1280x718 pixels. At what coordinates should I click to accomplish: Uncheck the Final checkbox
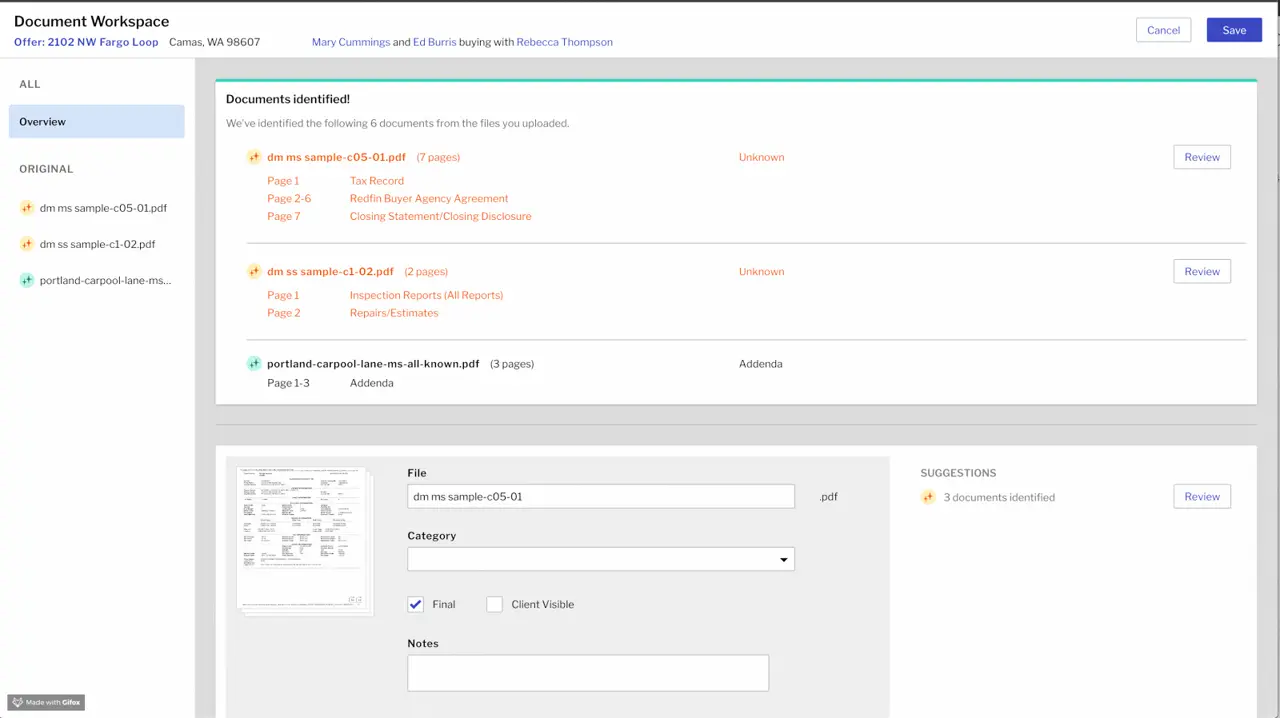point(416,604)
